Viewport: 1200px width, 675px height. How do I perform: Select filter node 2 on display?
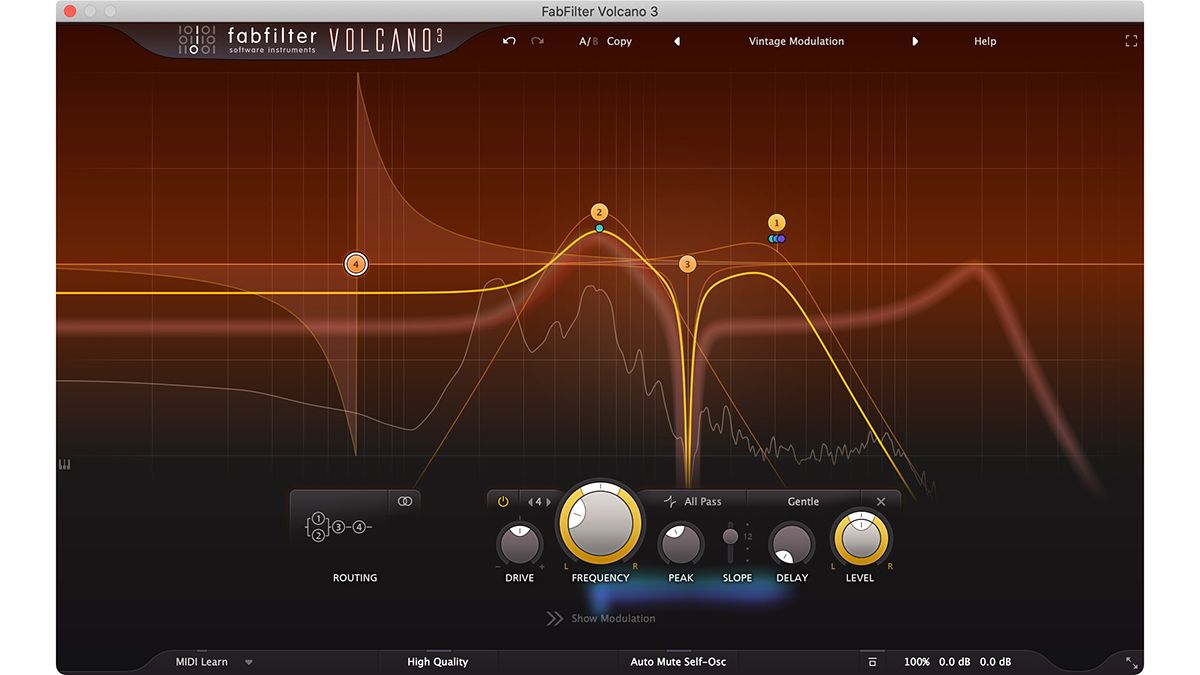pos(599,212)
